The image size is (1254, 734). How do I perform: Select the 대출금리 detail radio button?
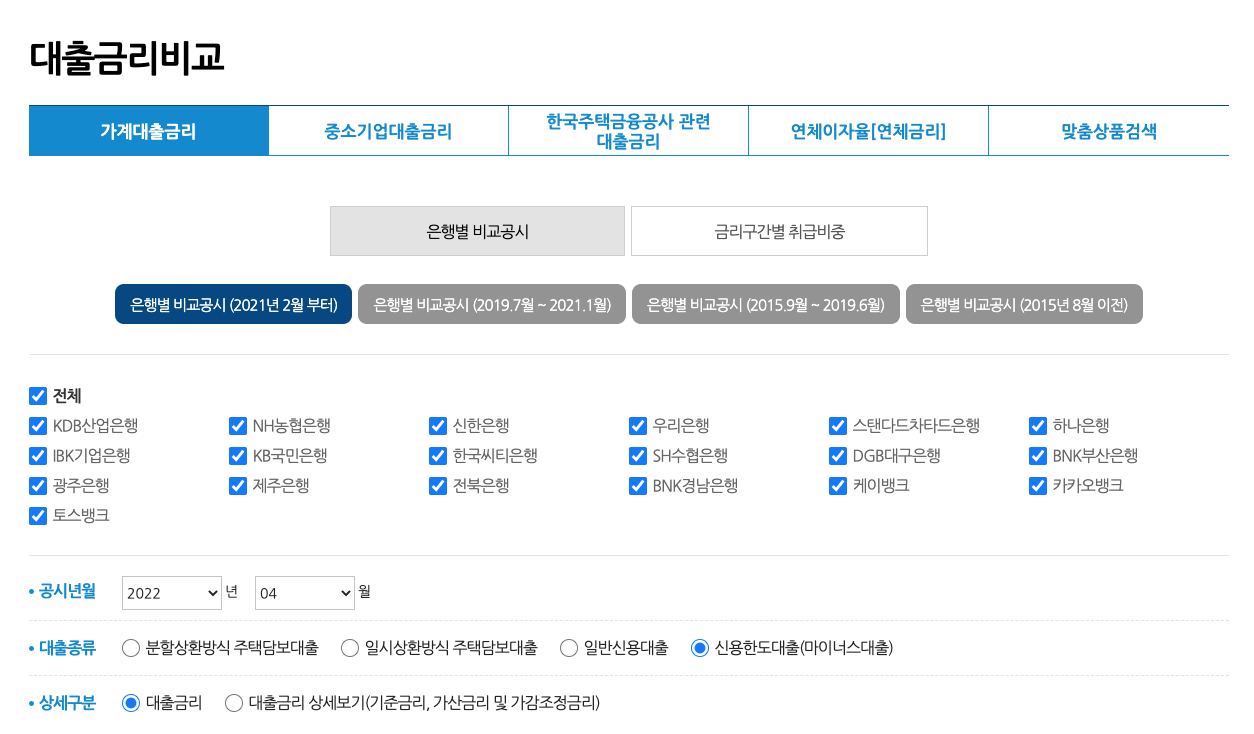[x=131, y=703]
